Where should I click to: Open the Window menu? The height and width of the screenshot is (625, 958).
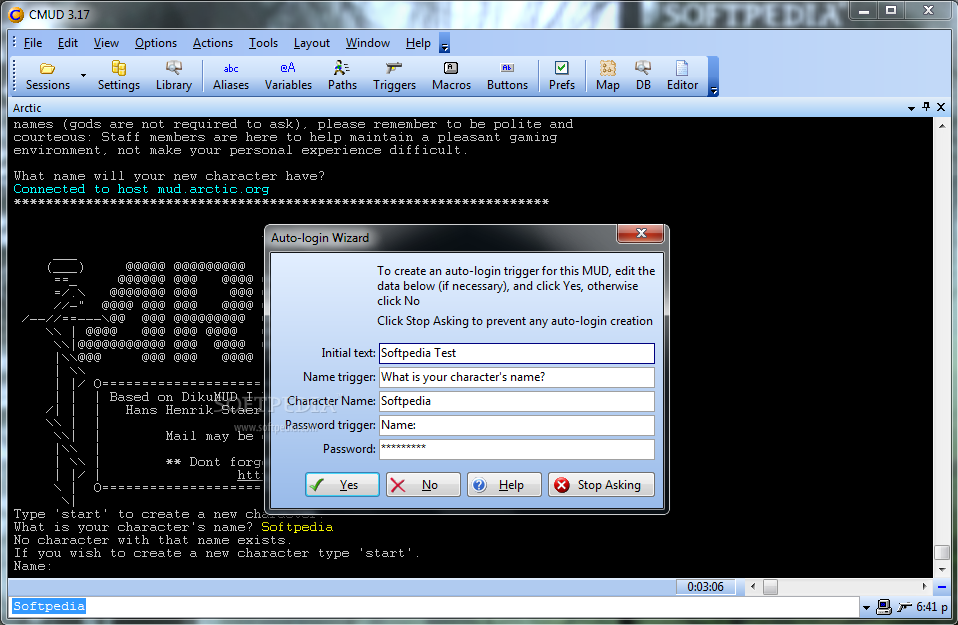[368, 43]
